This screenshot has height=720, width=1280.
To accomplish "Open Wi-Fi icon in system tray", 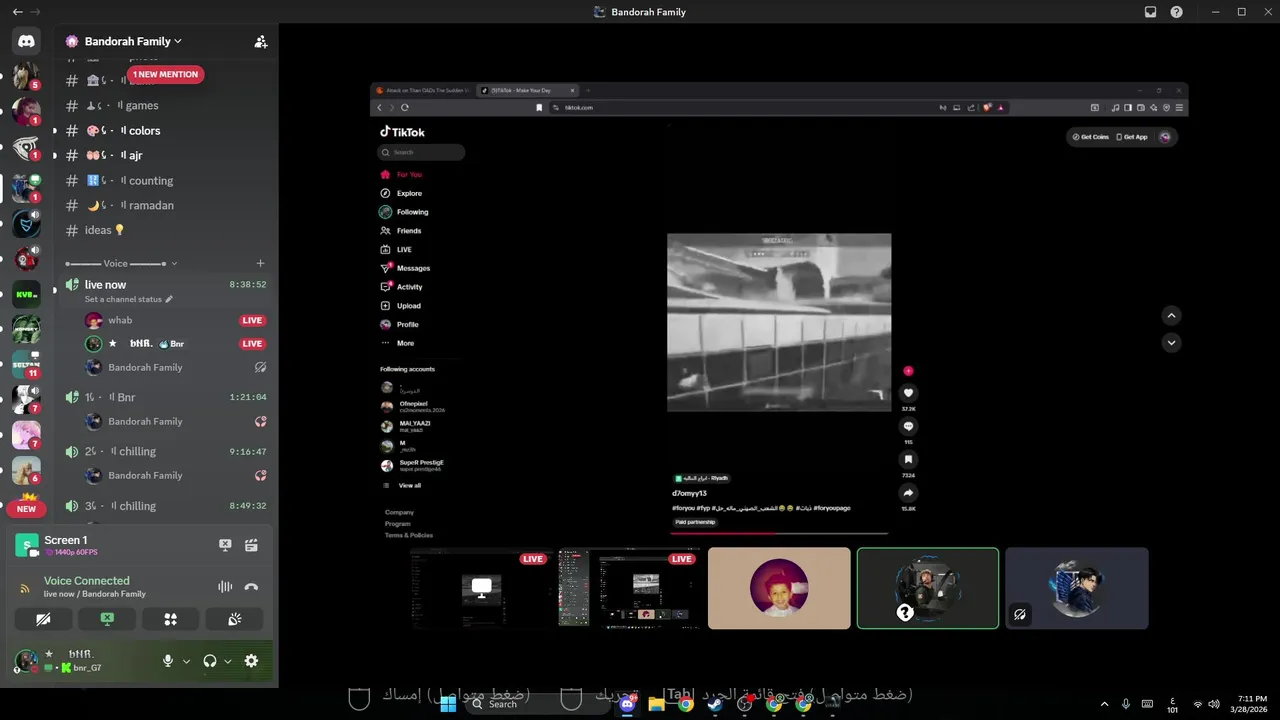I will click(x=1198, y=704).
